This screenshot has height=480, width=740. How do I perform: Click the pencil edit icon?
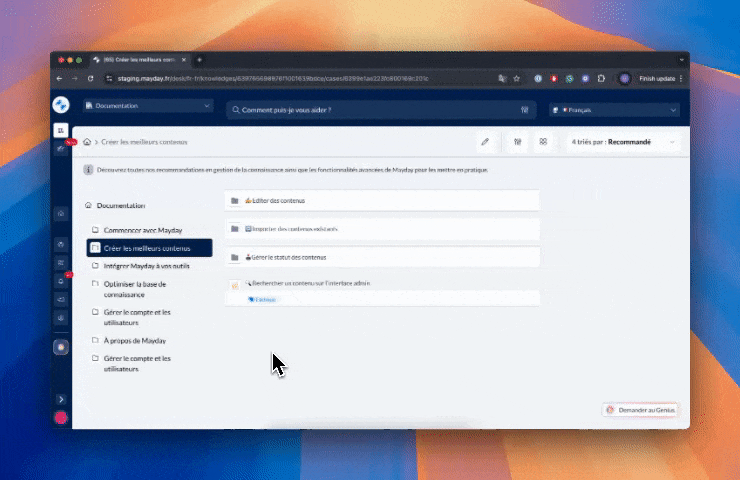click(485, 142)
